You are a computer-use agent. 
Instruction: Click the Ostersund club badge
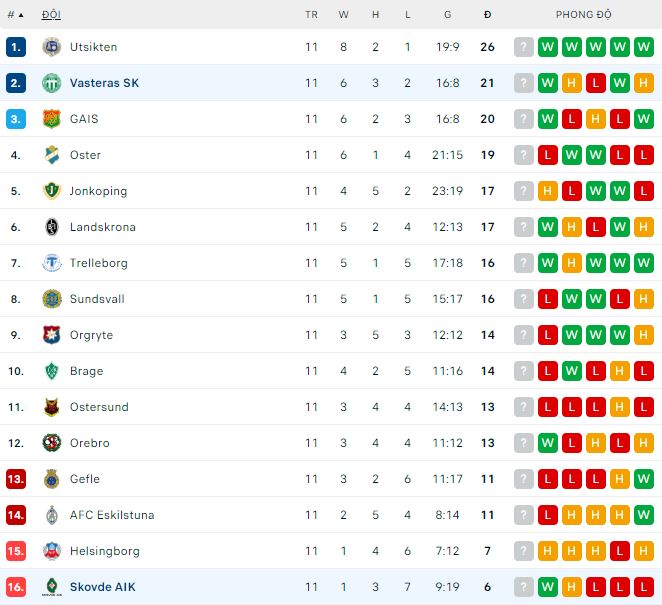tap(51, 407)
